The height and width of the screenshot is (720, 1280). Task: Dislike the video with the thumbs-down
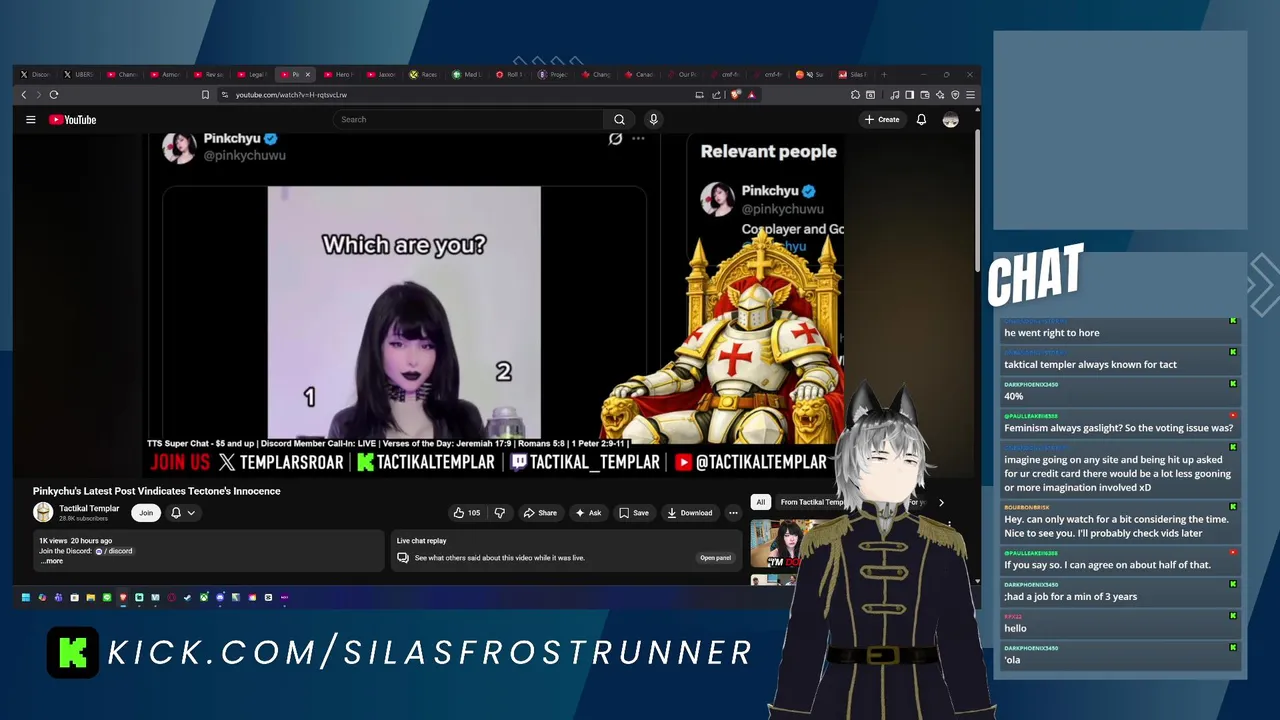[500, 513]
